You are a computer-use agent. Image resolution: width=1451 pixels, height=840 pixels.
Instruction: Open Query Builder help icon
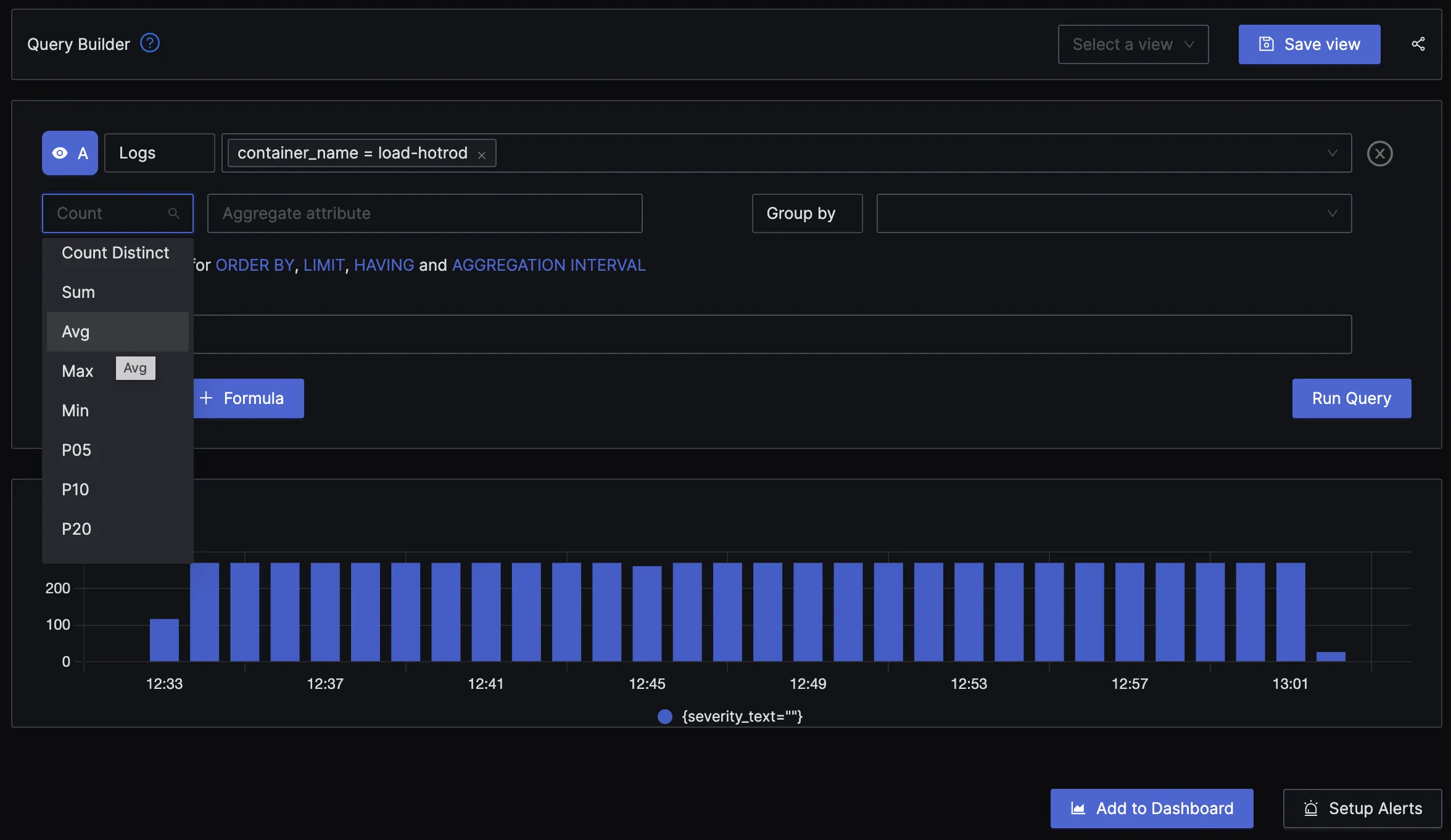click(x=150, y=43)
